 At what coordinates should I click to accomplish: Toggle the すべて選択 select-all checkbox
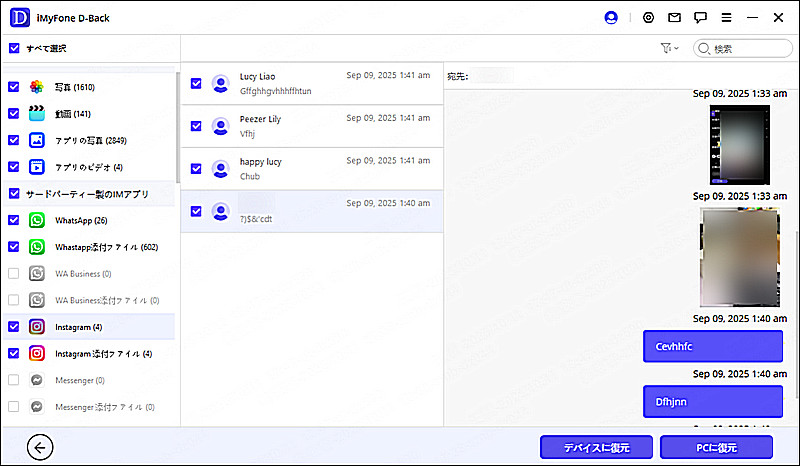(14, 48)
